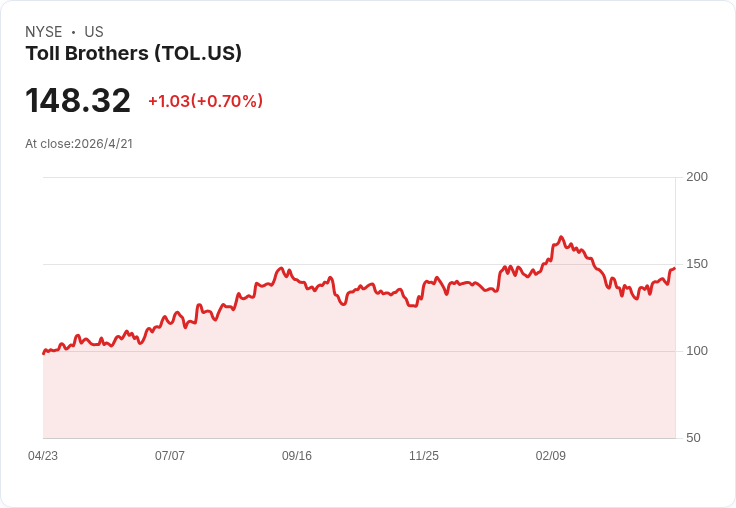Select the 11/25 date on x-axis
This screenshot has height=508, width=736.
point(424,456)
